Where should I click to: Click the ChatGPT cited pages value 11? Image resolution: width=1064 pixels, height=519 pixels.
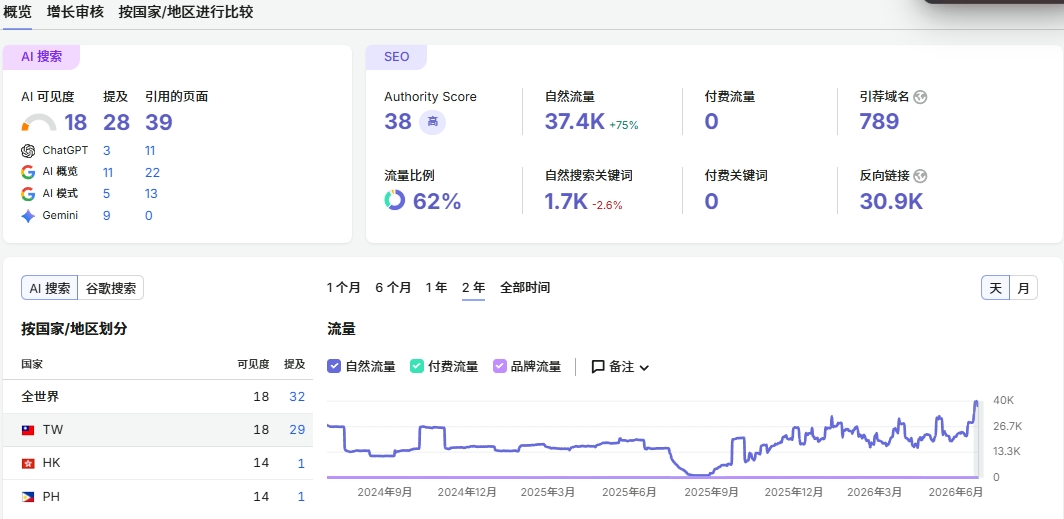point(150,151)
